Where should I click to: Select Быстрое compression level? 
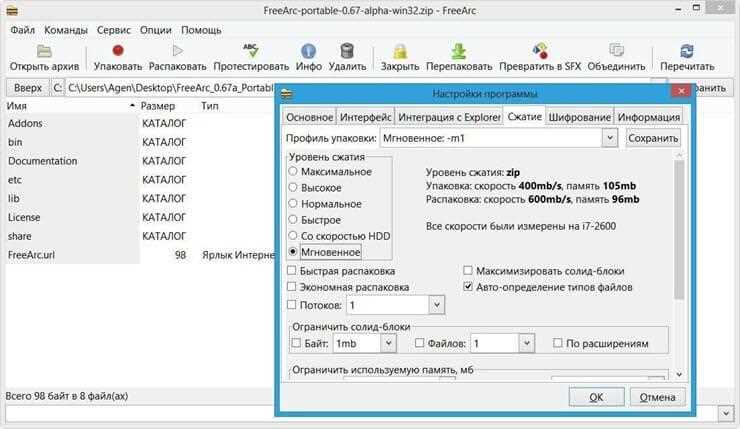pyautogui.click(x=293, y=219)
